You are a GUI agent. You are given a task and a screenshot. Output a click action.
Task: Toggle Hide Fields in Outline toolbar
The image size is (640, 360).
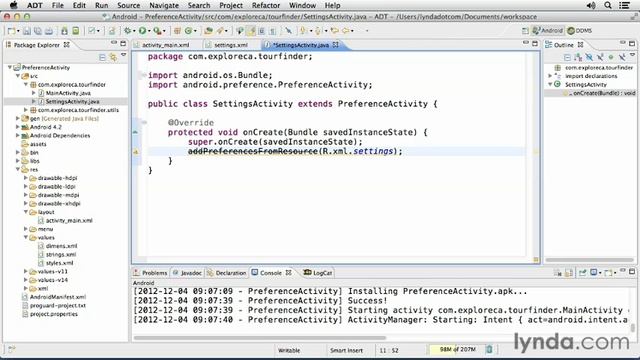(589, 57)
